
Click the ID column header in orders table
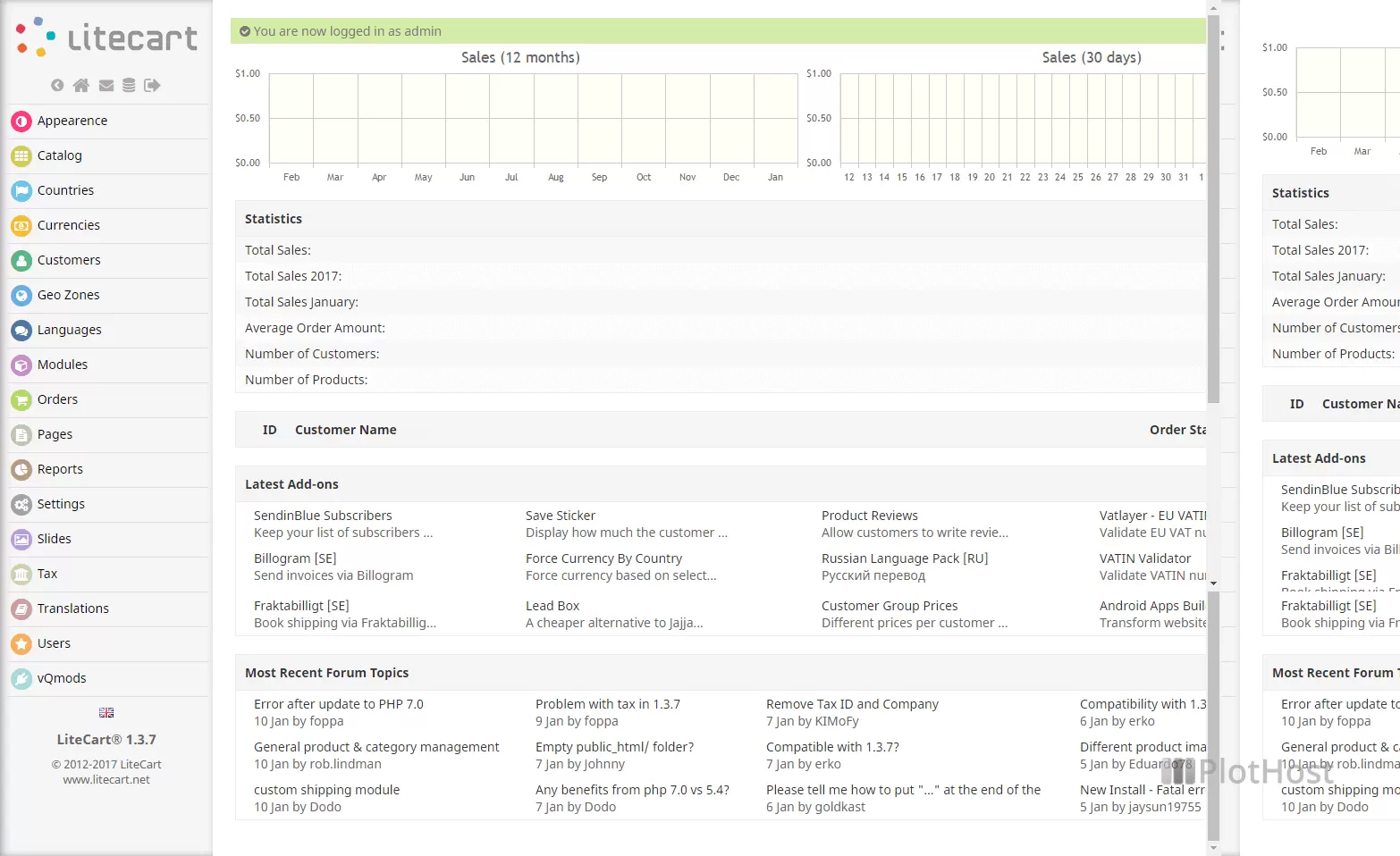(x=270, y=430)
